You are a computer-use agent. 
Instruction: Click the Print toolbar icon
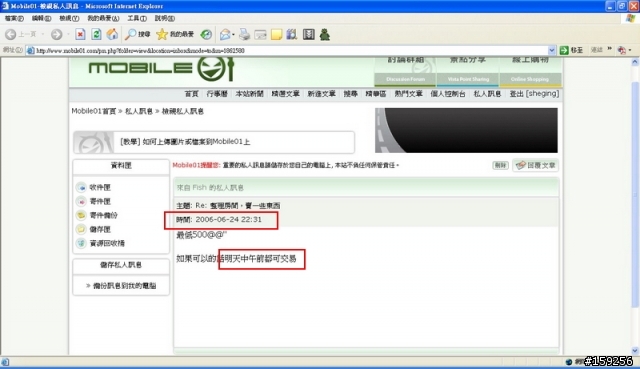point(244,34)
